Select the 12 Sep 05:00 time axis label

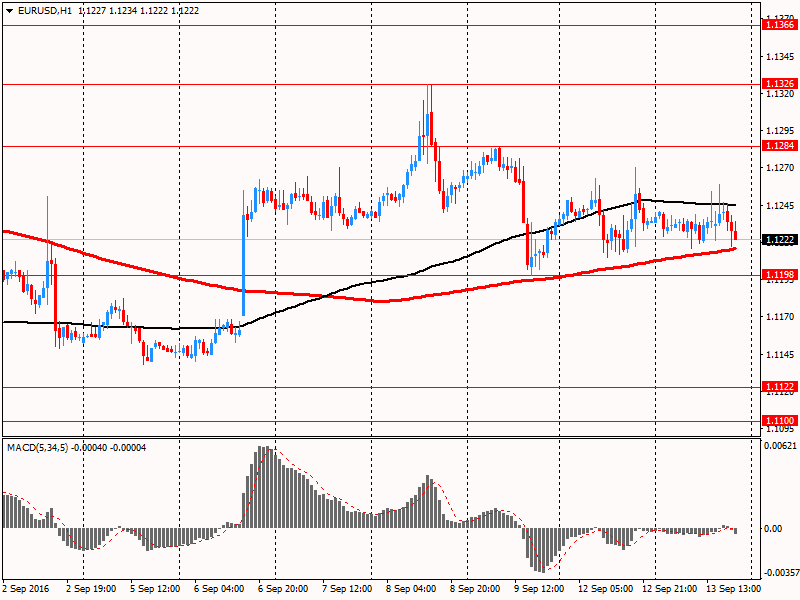pyautogui.click(x=606, y=589)
